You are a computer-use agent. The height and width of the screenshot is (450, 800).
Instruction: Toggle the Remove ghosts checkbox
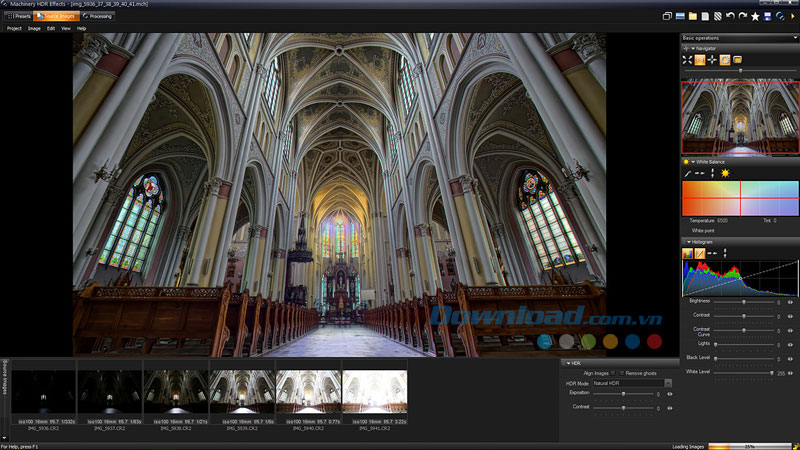tap(621, 373)
